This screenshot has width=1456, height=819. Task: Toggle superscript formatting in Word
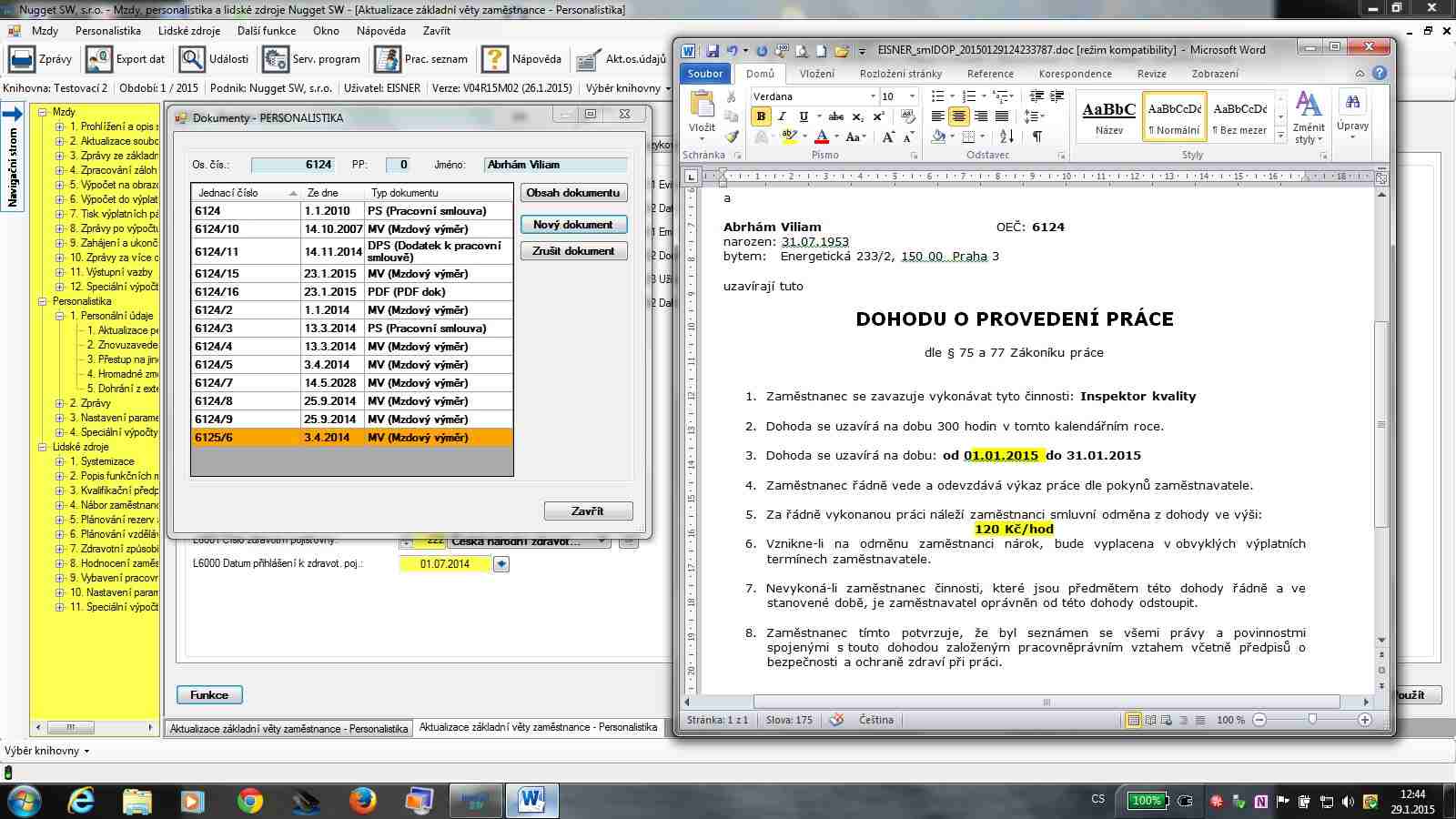pyautogui.click(x=879, y=116)
